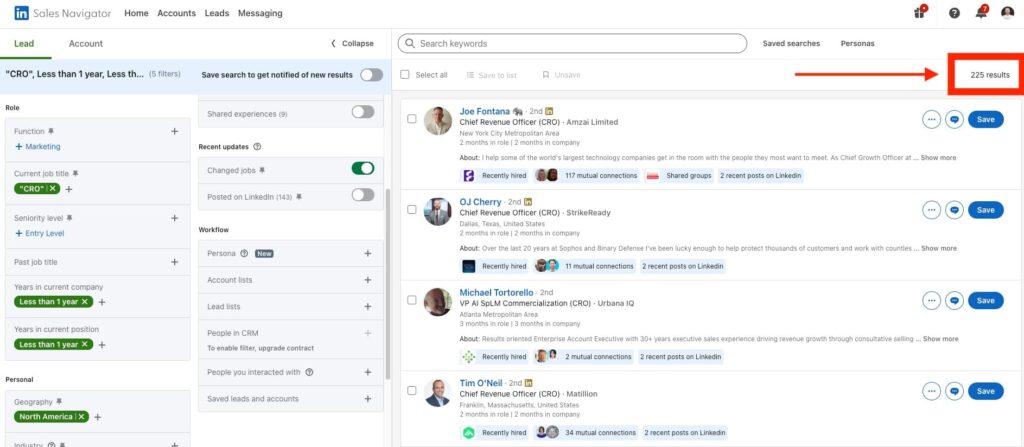This screenshot has width=1024, height=447.
Task: Select Joe Fontana's checkbox
Action: 411,119
